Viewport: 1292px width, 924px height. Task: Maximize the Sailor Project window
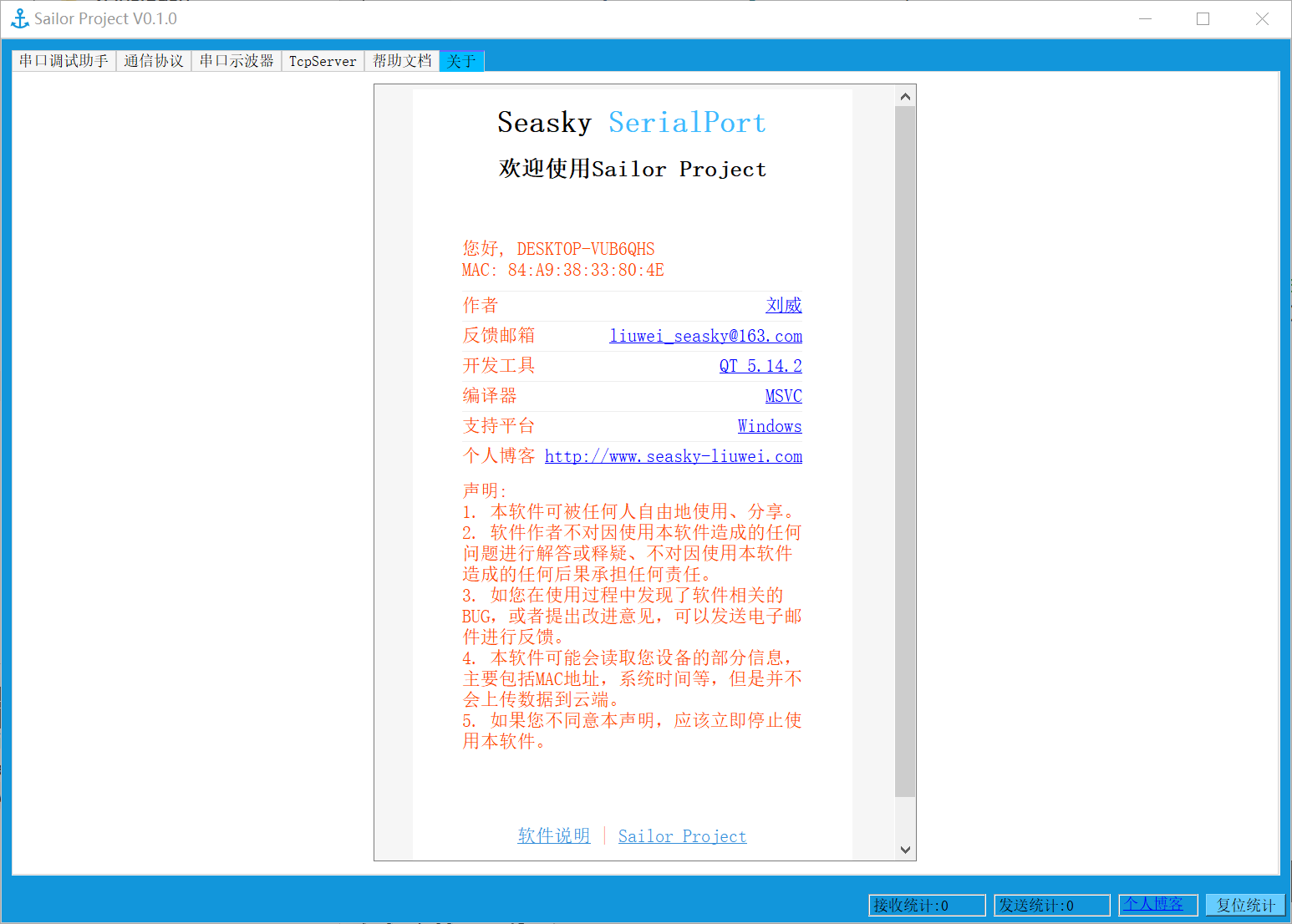click(1203, 18)
